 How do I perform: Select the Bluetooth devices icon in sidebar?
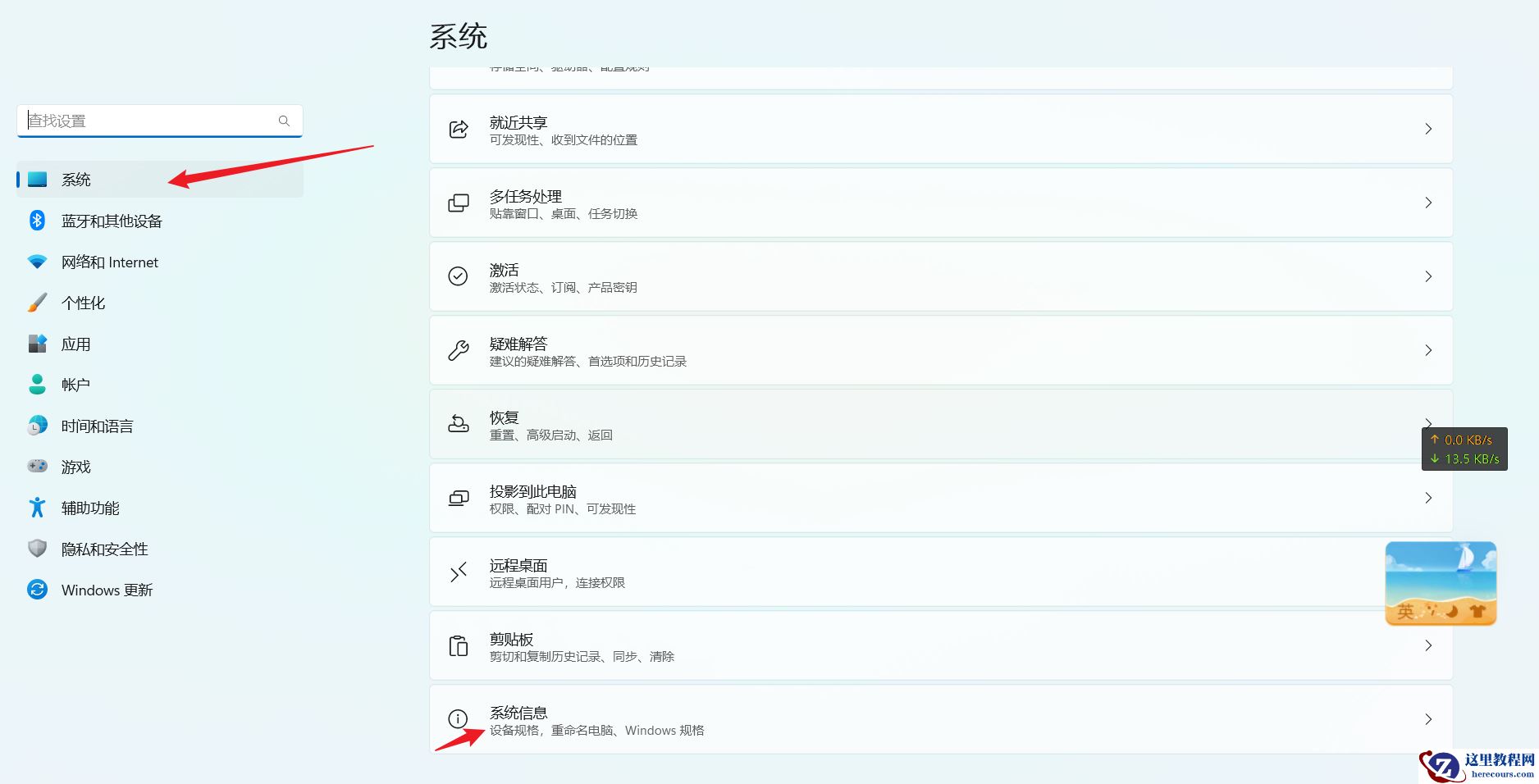[x=37, y=221]
